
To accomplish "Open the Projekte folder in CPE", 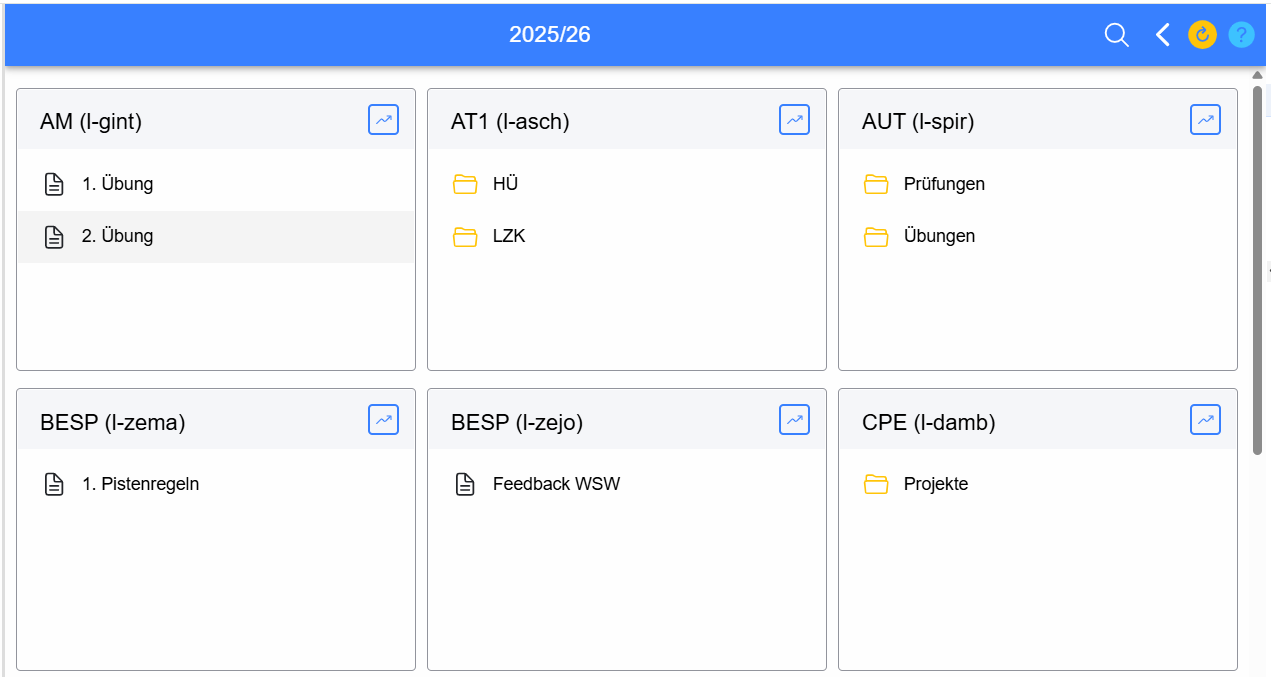I will (x=935, y=484).
